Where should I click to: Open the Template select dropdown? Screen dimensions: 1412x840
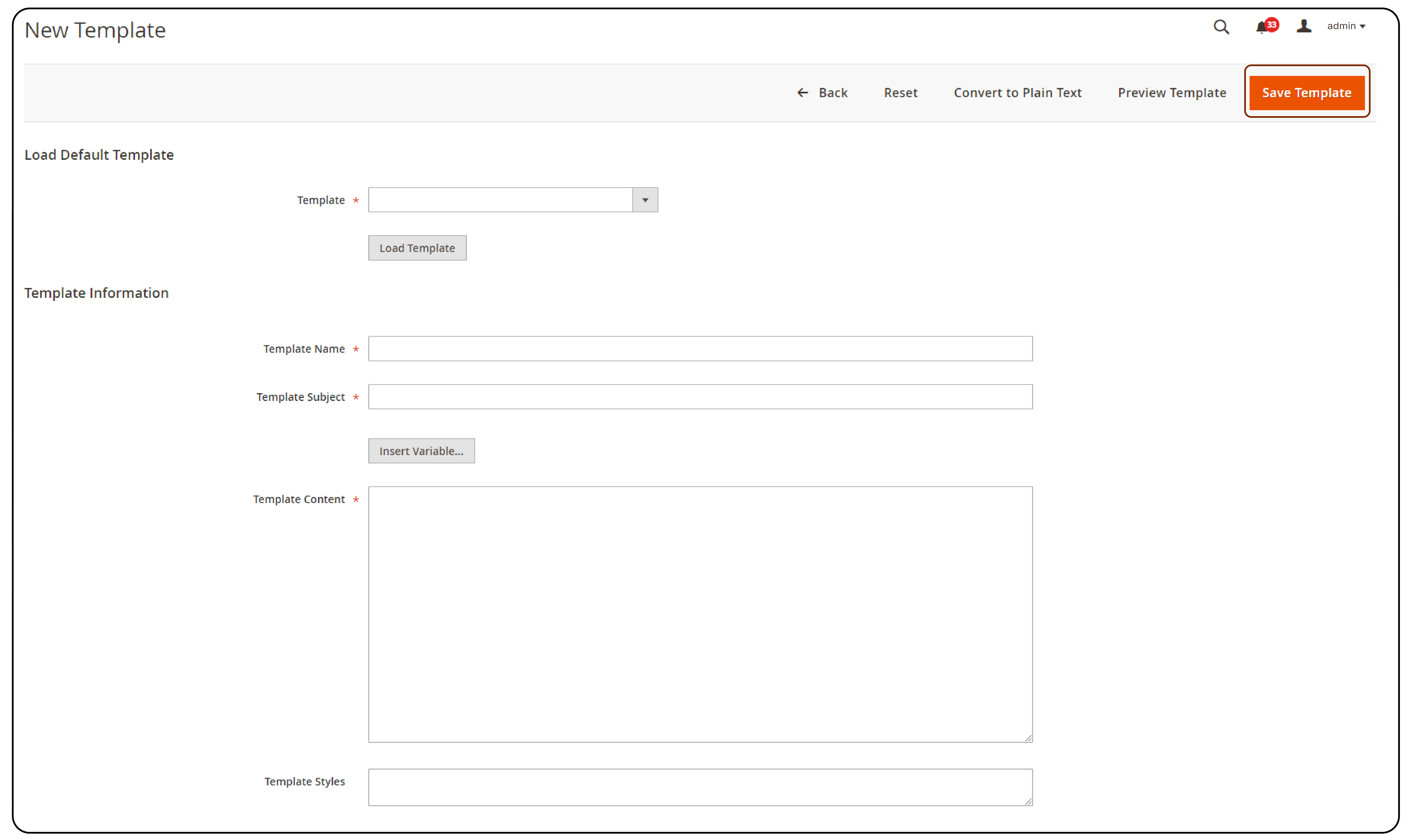[513, 200]
